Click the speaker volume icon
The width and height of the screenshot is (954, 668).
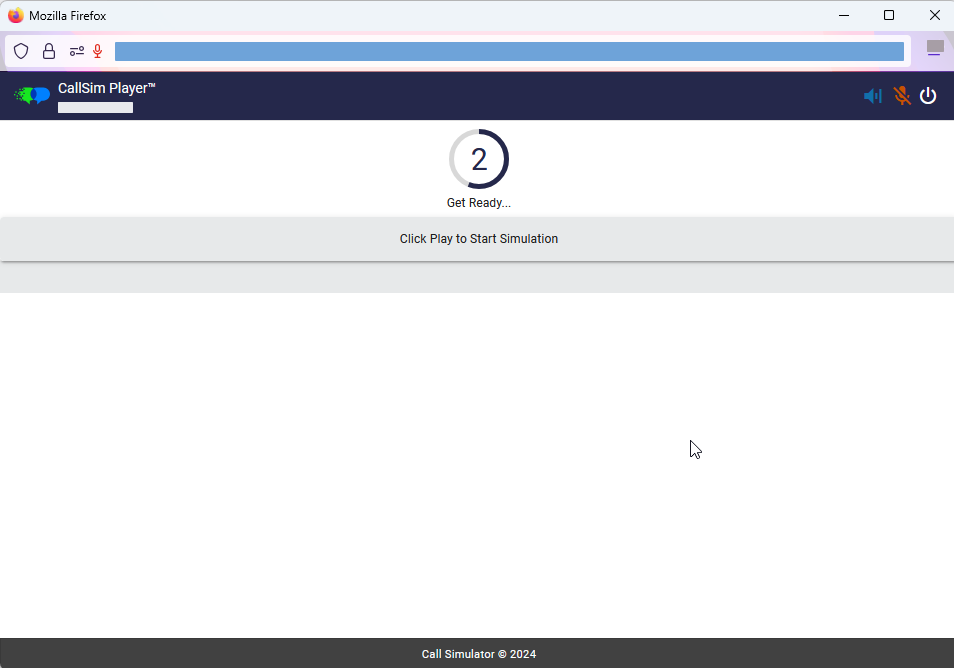tap(872, 96)
